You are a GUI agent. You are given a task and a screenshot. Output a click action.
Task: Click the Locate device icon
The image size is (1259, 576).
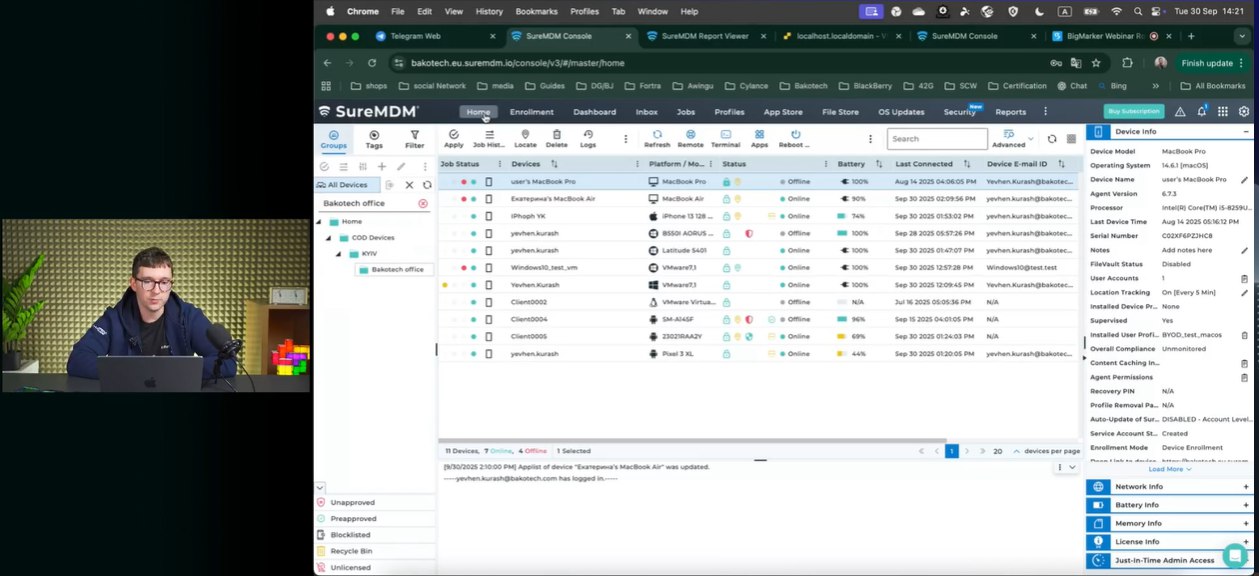point(525,138)
